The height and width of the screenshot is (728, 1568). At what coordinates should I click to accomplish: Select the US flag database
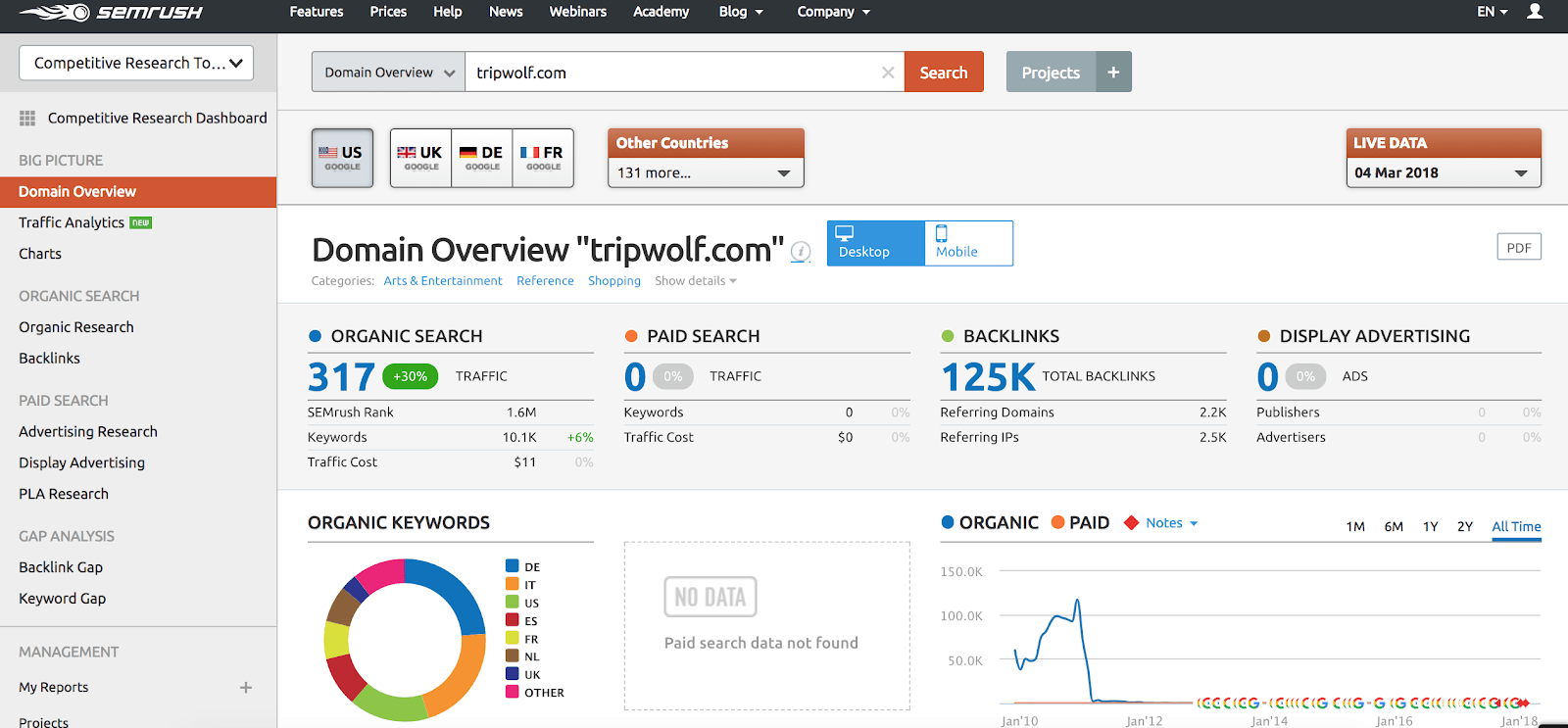(x=342, y=158)
